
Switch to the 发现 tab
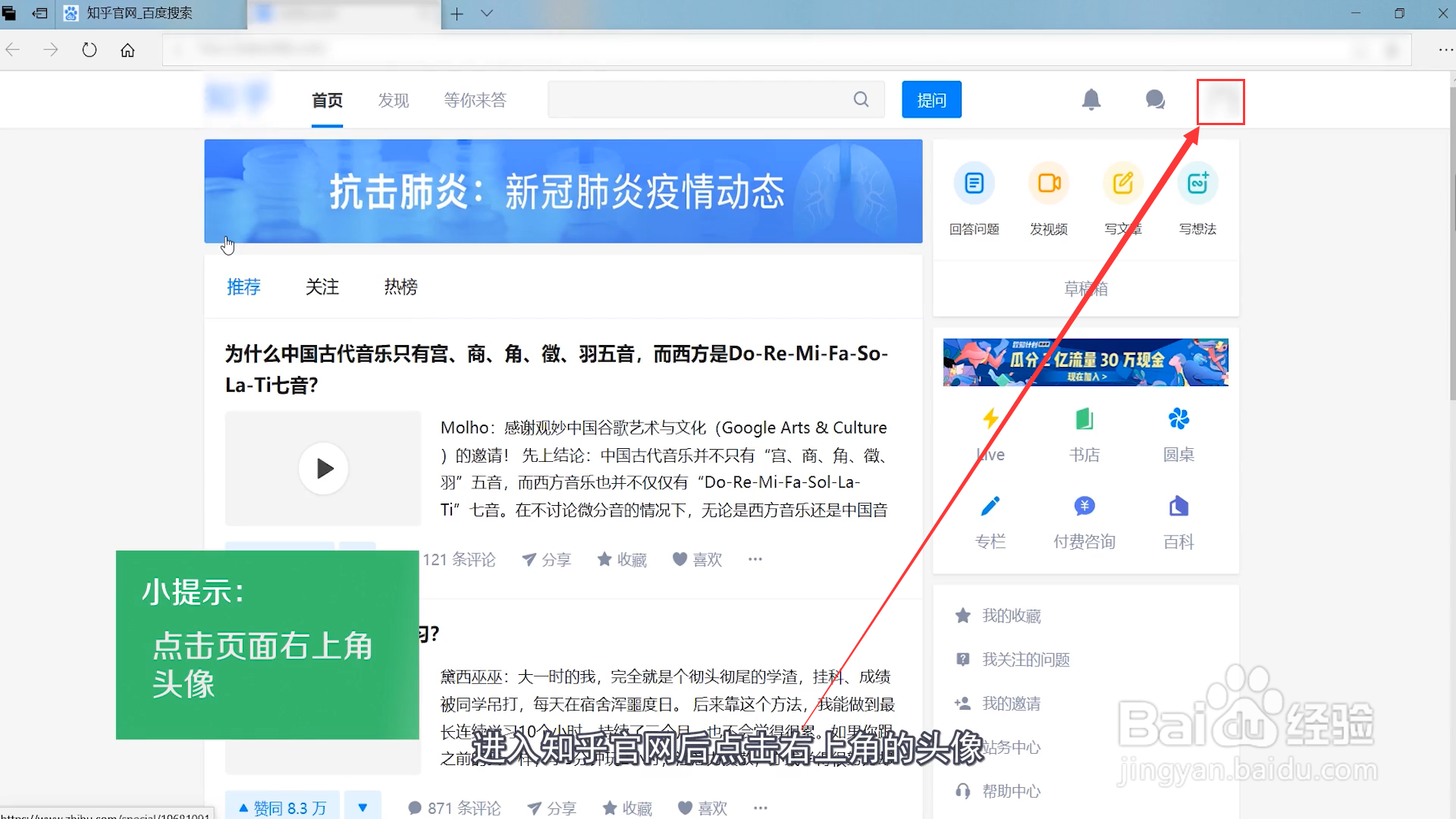394,100
